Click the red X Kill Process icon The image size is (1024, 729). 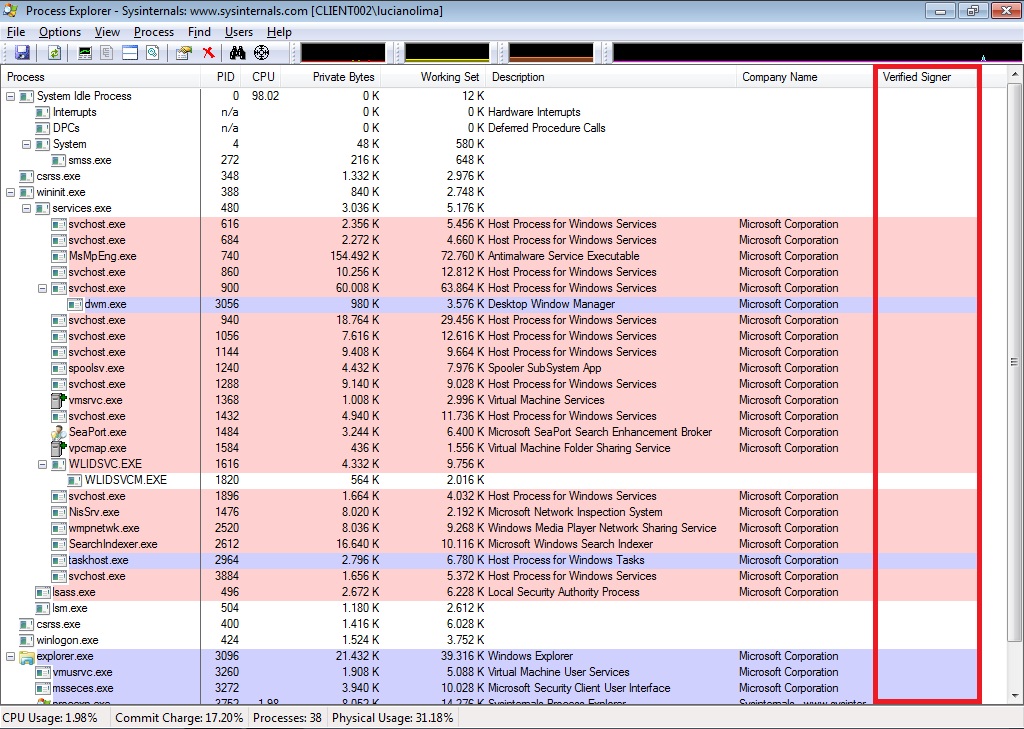208,53
